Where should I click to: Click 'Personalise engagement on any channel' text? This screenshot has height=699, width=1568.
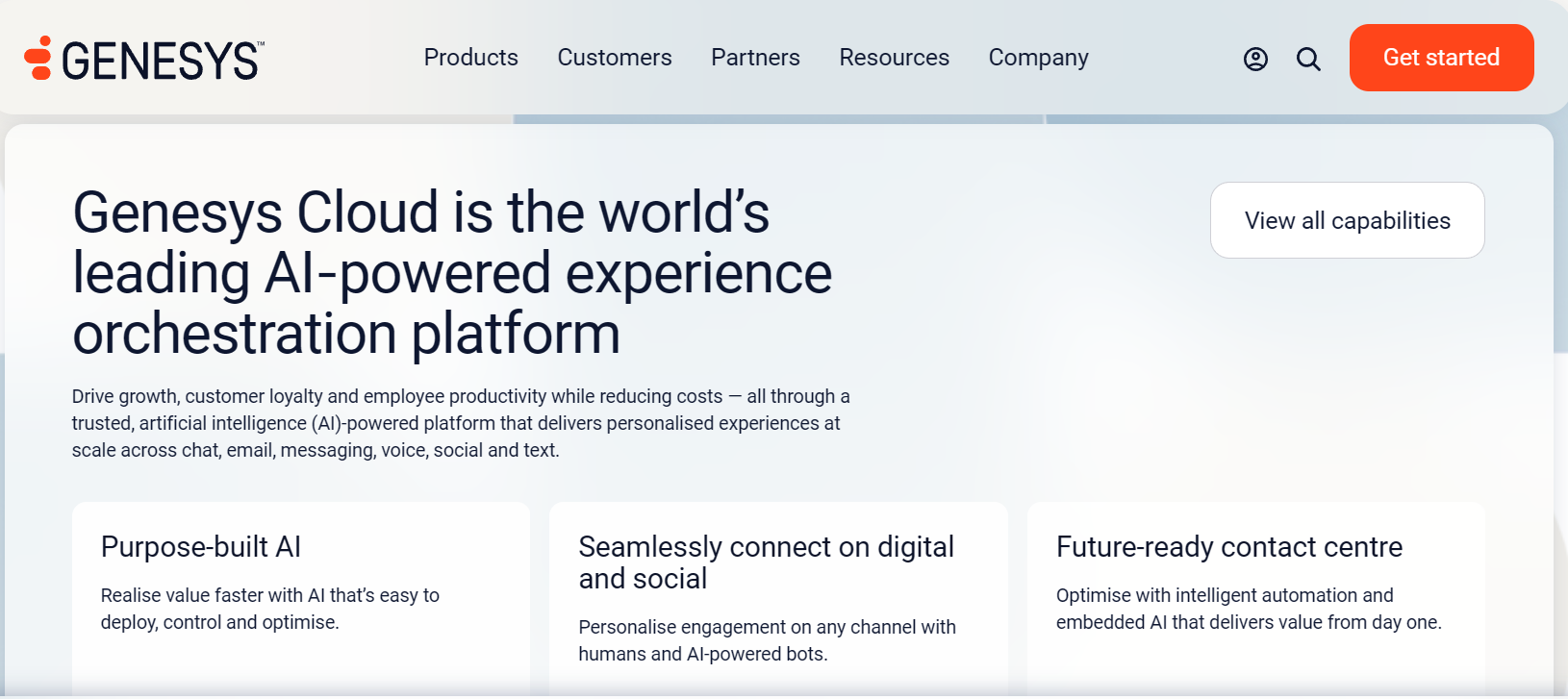[x=768, y=640]
